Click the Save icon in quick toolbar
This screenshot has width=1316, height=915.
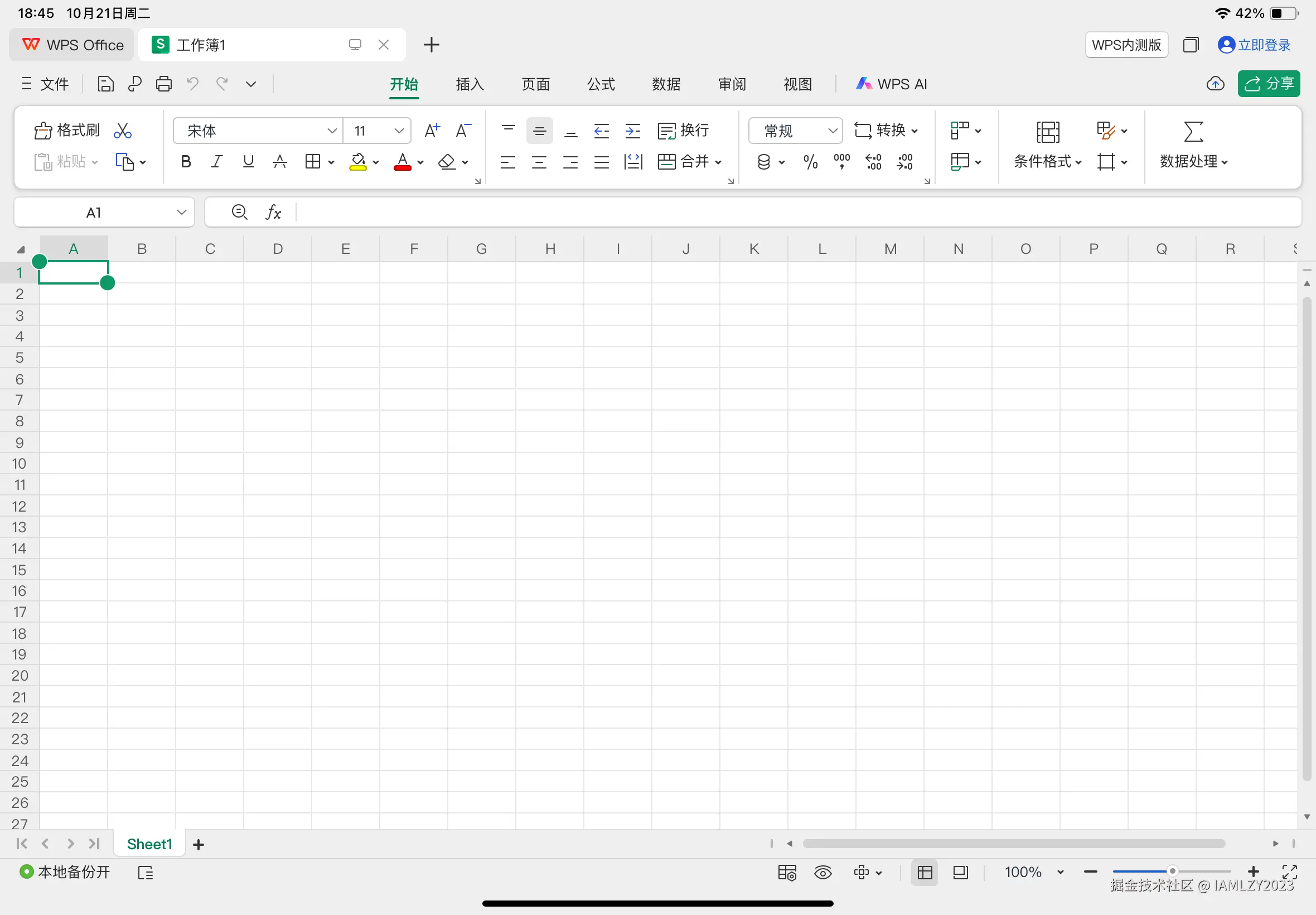105,84
